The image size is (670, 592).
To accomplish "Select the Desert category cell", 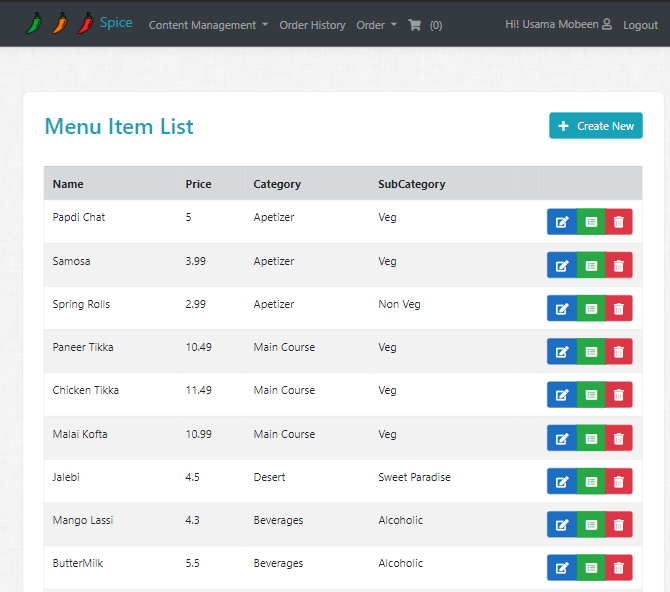I will (269, 477).
